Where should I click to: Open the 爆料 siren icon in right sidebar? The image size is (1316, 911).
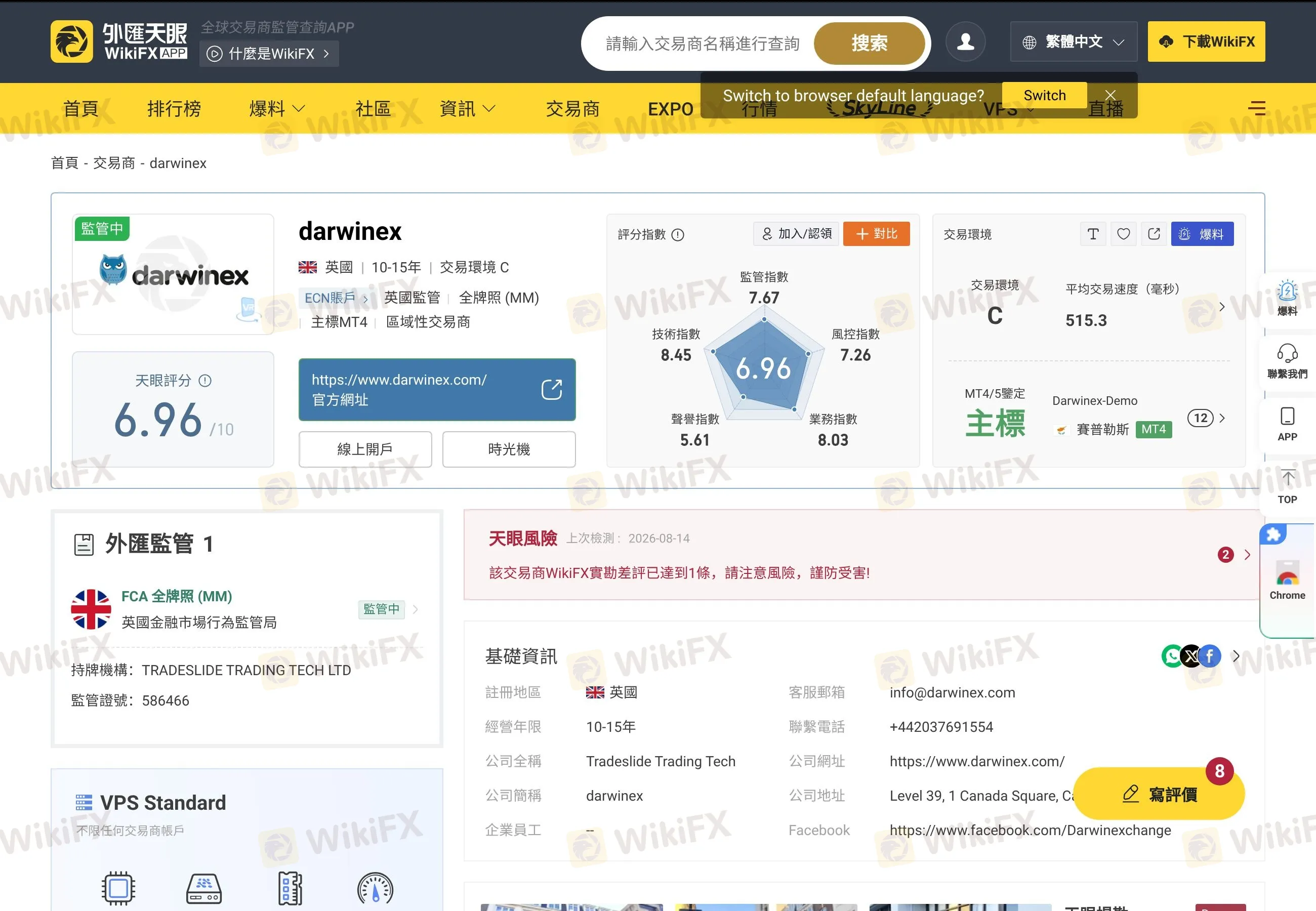click(x=1287, y=291)
